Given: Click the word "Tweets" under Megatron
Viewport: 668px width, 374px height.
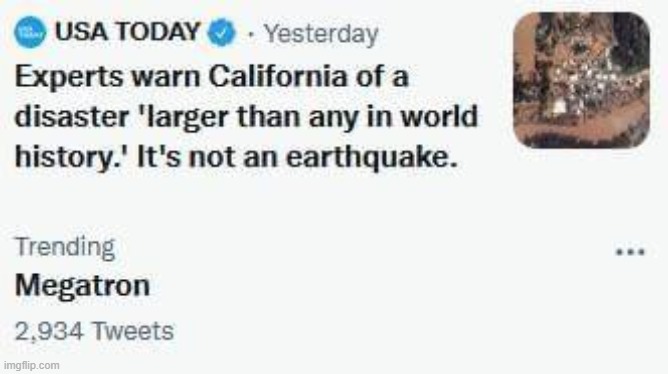Looking at the screenshot, I should click(133, 331).
